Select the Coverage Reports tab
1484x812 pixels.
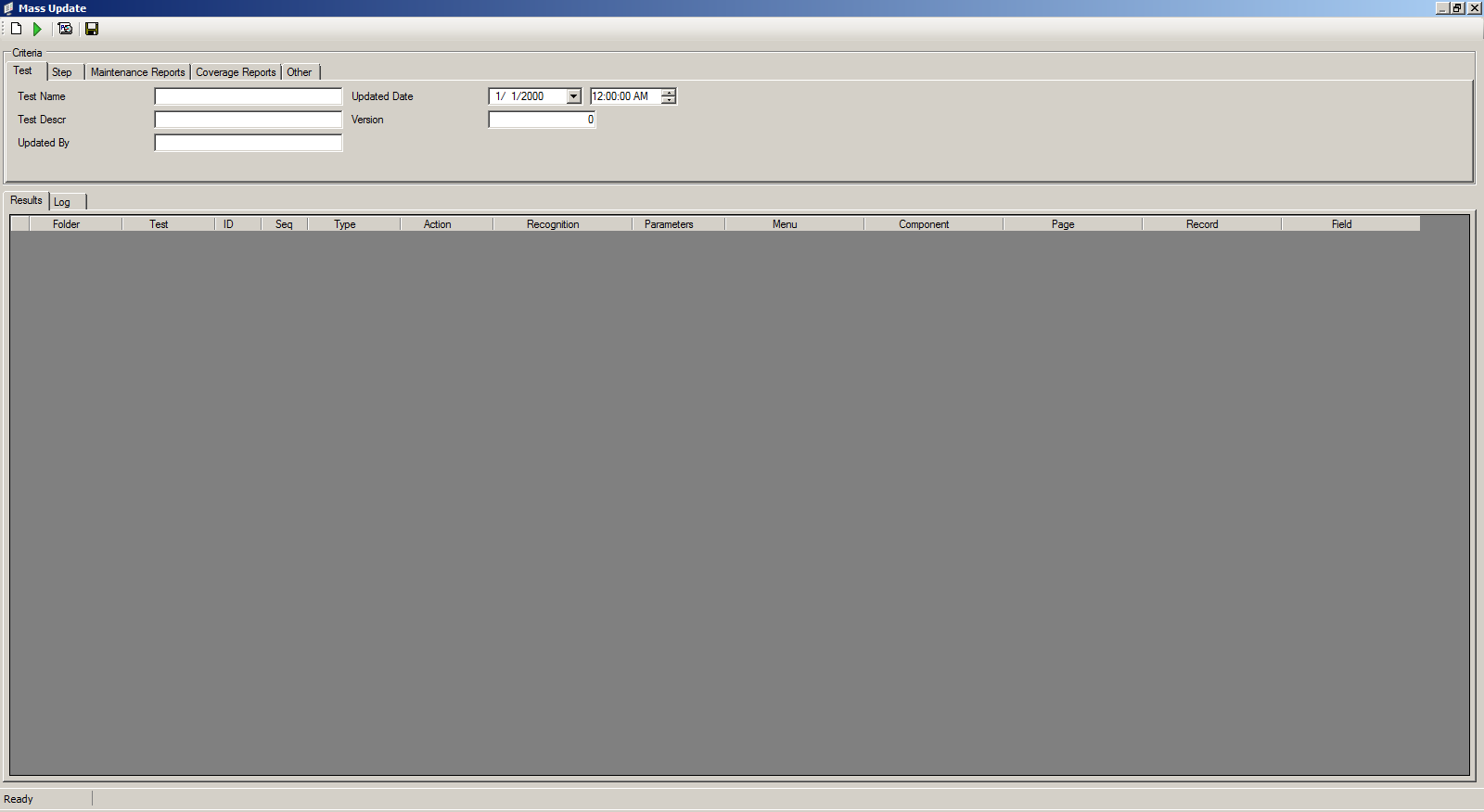click(x=236, y=72)
